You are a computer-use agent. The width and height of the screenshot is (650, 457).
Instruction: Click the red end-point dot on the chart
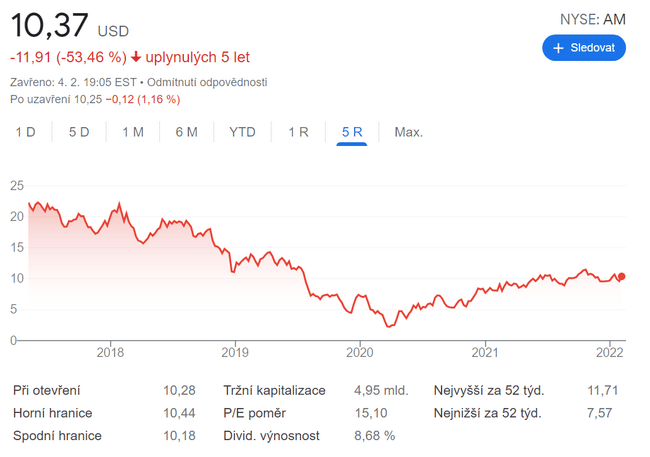pyautogui.click(x=622, y=276)
